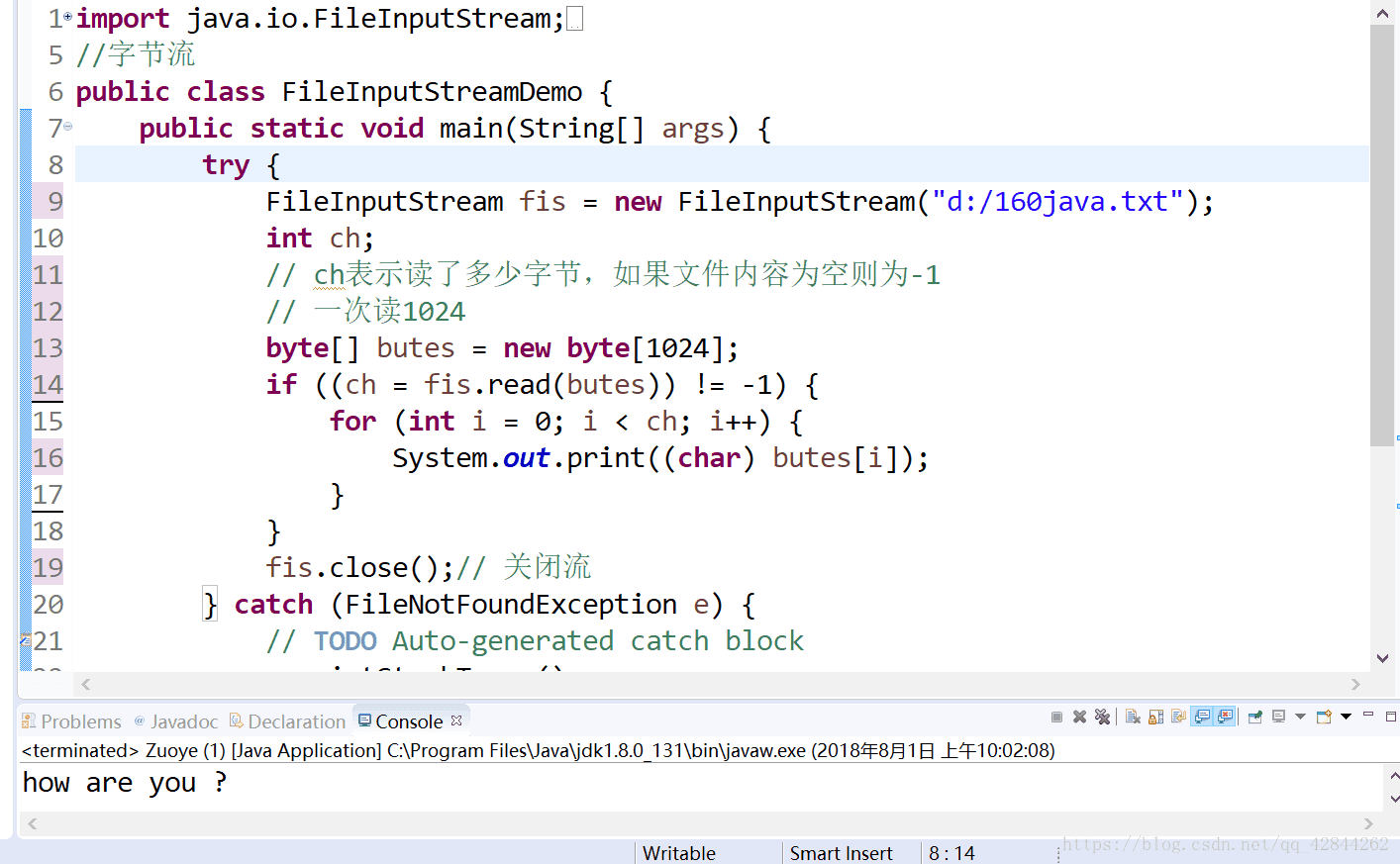Click the '//字节流' comment on line 5
This screenshot has width=1400, height=864.
[136, 55]
